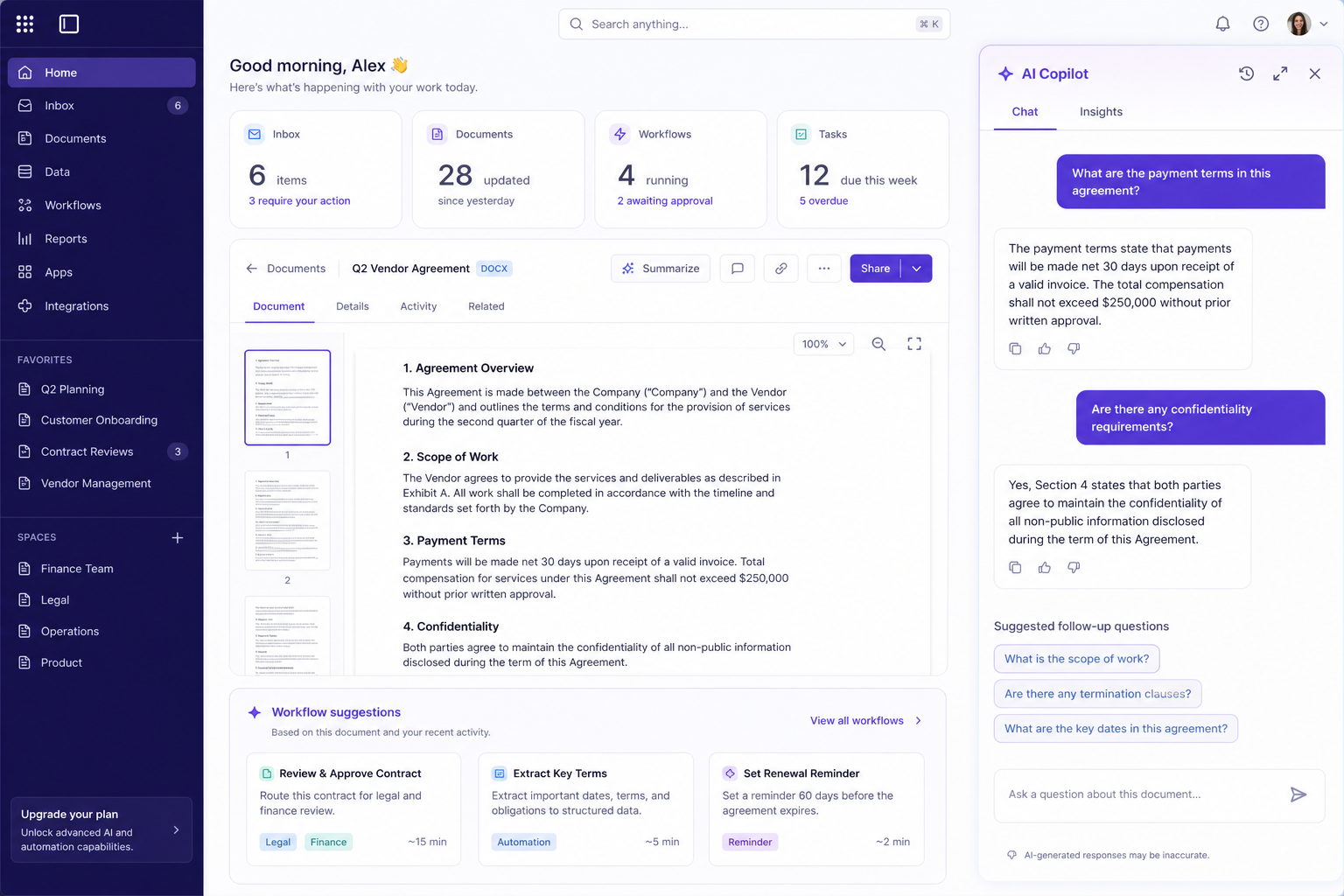Click the Summarize button
1344x896 pixels.
click(x=661, y=269)
